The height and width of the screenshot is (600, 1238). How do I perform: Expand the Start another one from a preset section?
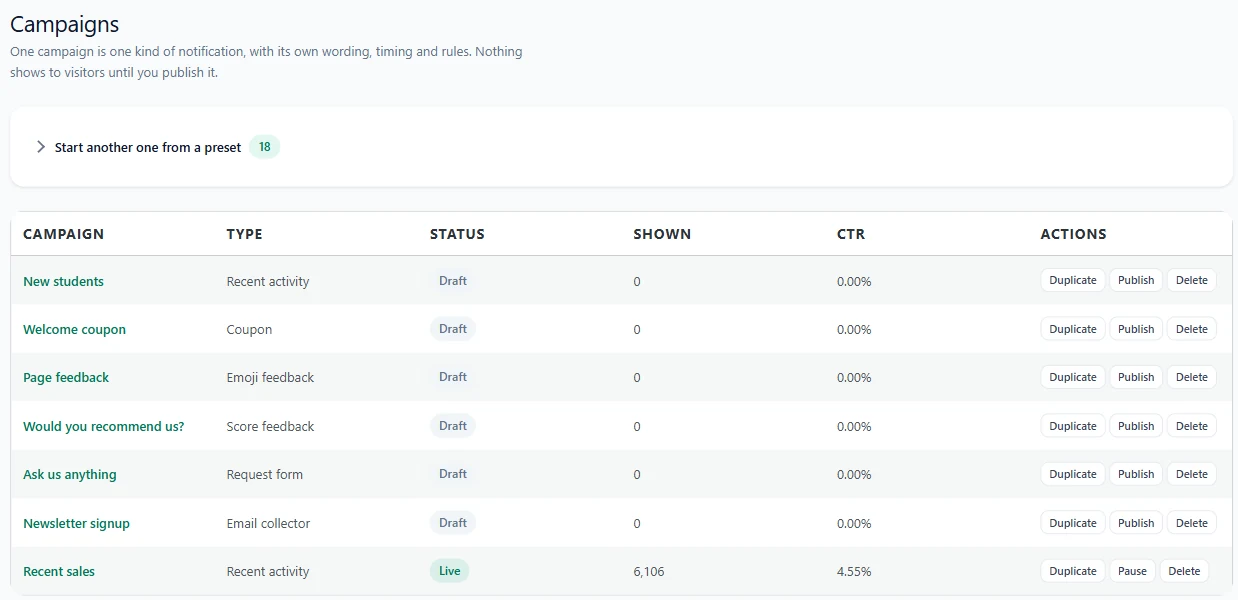pos(148,147)
